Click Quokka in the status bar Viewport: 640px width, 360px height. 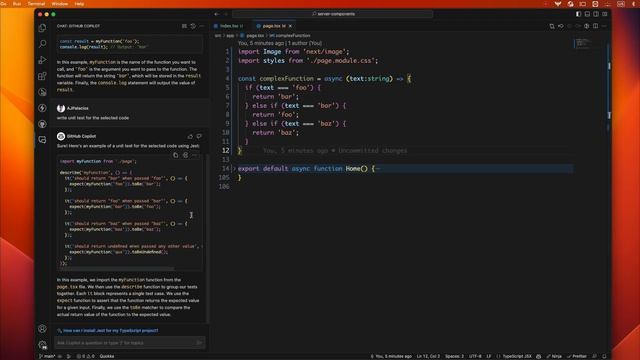coord(107,356)
